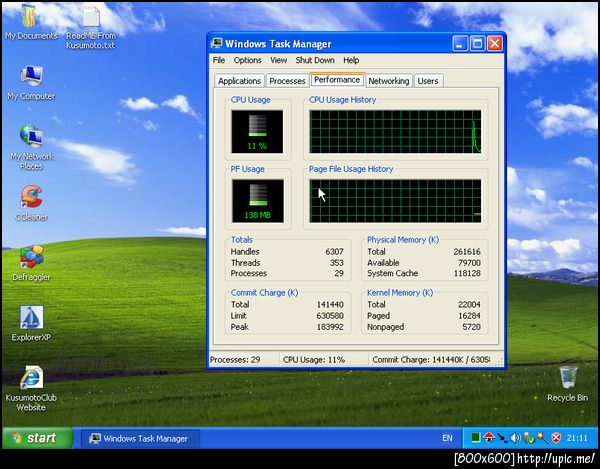Click the EN language bar indicator
This screenshot has height=469, width=600.
coord(447,438)
